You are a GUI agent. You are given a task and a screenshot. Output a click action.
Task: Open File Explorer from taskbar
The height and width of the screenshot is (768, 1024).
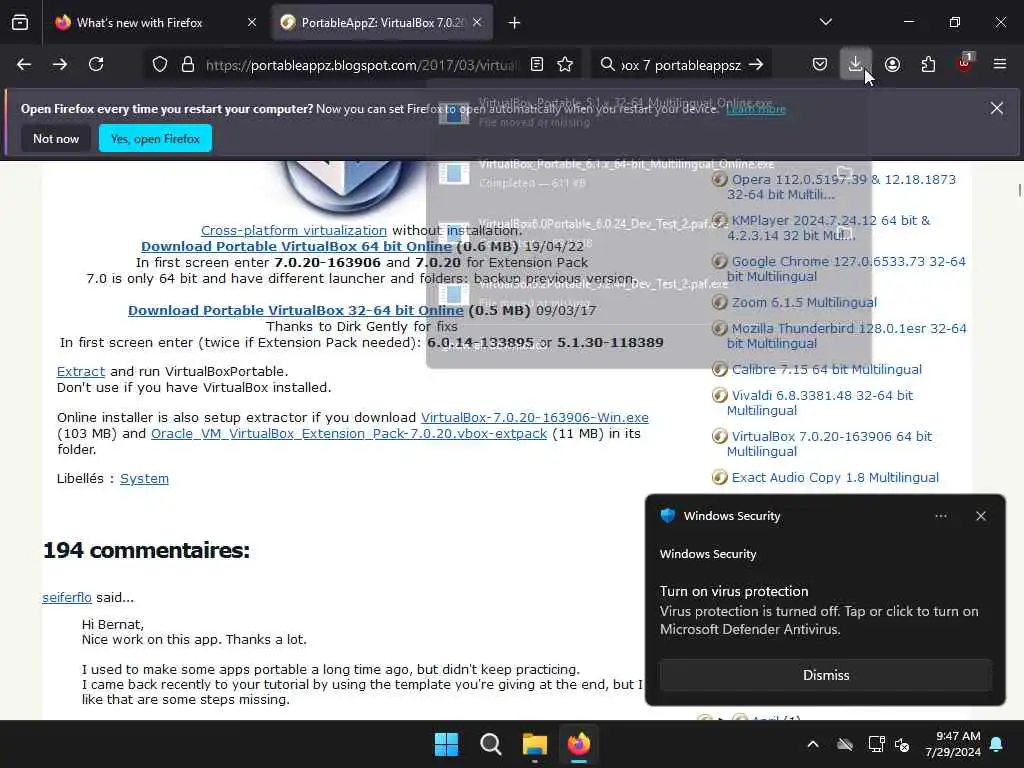(535, 744)
